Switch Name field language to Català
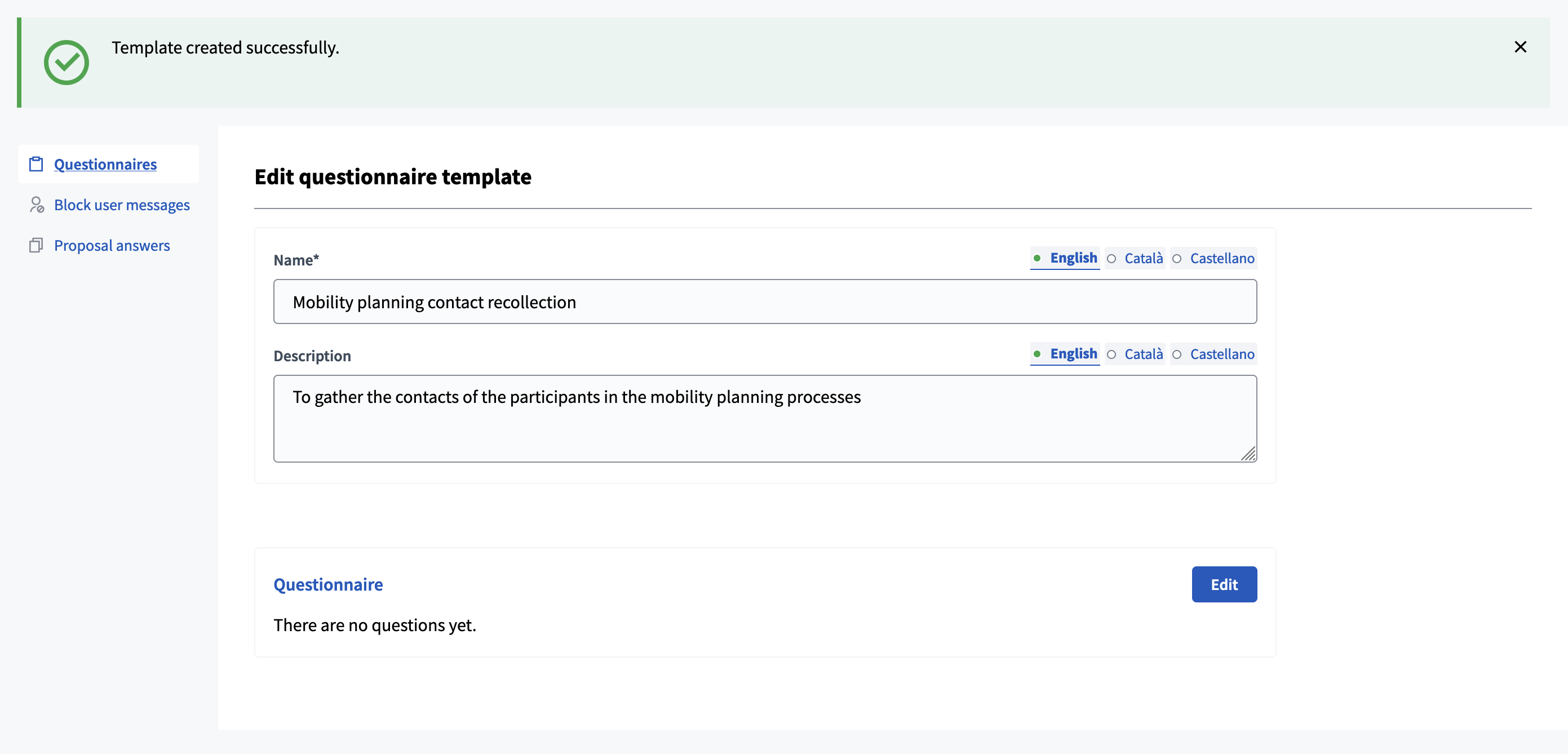Image resolution: width=1568 pixels, height=754 pixels. [x=1143, y=258]
